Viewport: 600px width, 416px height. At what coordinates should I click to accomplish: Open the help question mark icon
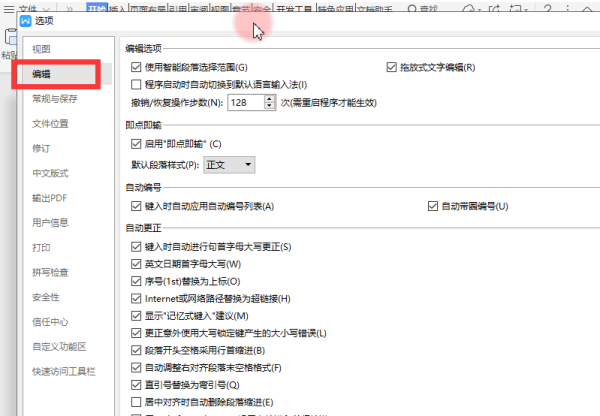[x=548, y=8]
